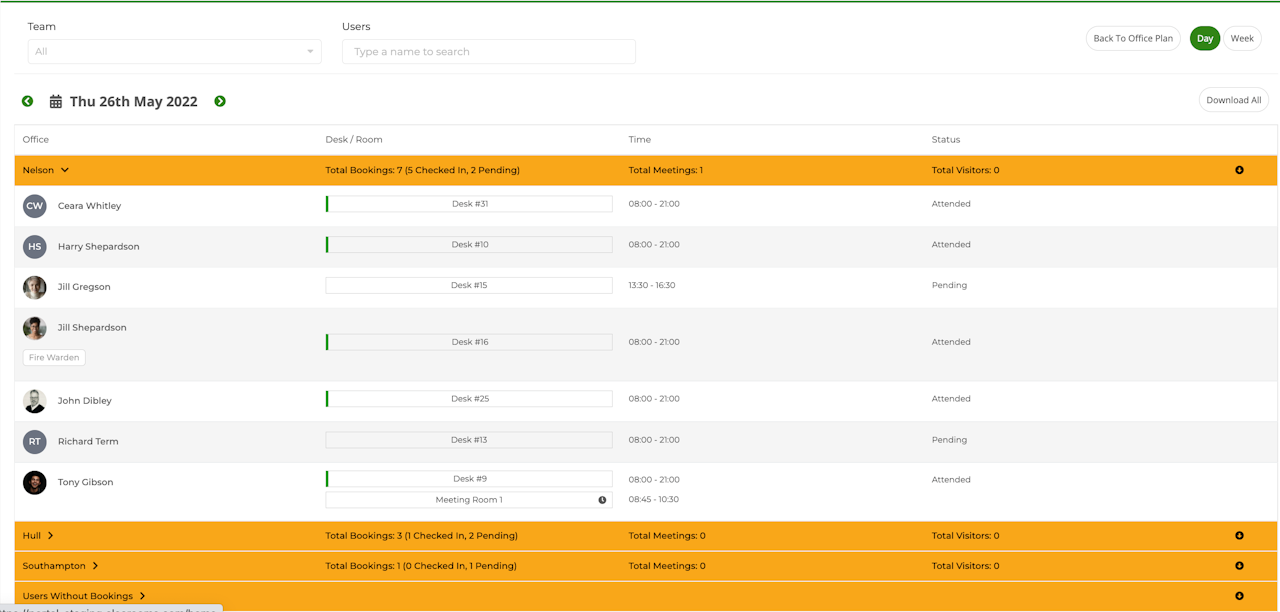Click Jill Gregson's profile photo
1280x612 pixels.
pyautogui.click(x=35, y=287)
